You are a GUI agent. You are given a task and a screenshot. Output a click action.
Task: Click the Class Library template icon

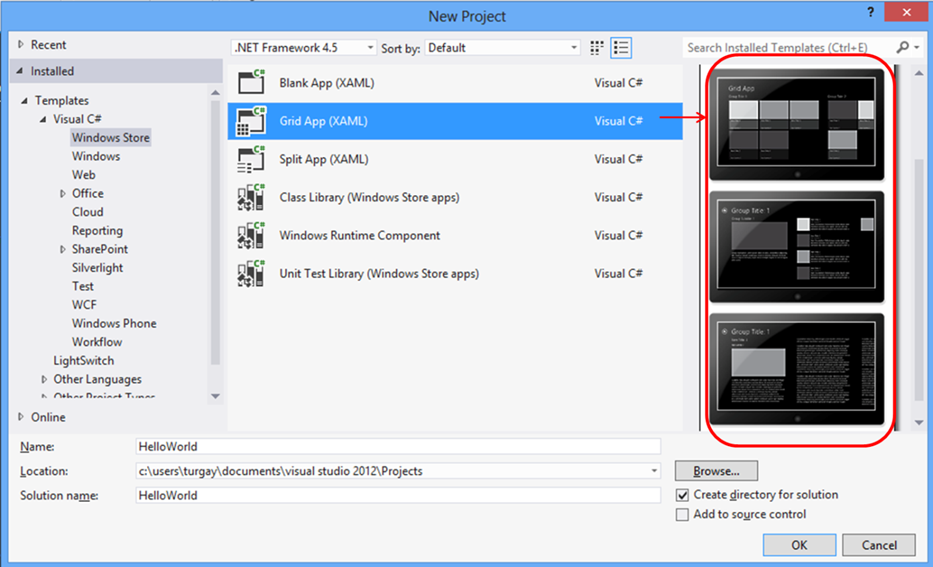click(x=250, y=198)
